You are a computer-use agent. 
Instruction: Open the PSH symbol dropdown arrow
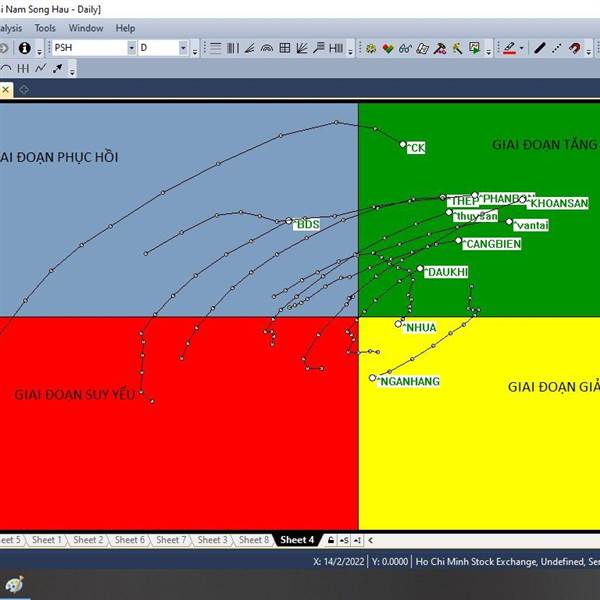pos(131,48)
